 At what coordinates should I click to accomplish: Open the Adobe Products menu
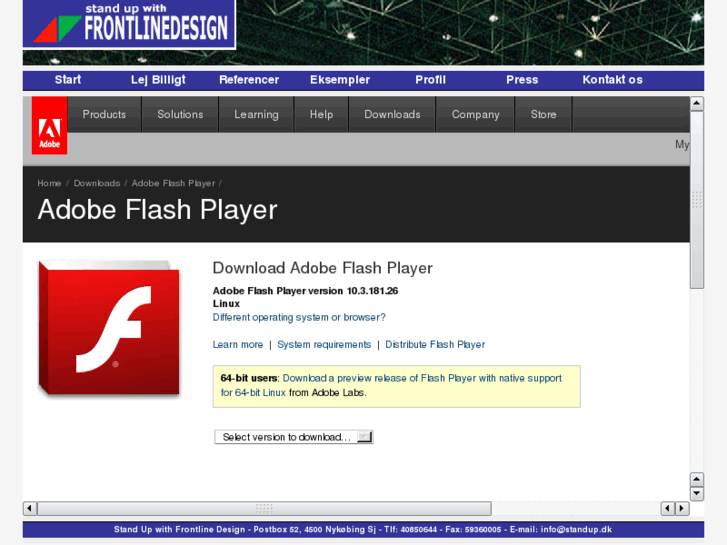[x=104, y=115]
